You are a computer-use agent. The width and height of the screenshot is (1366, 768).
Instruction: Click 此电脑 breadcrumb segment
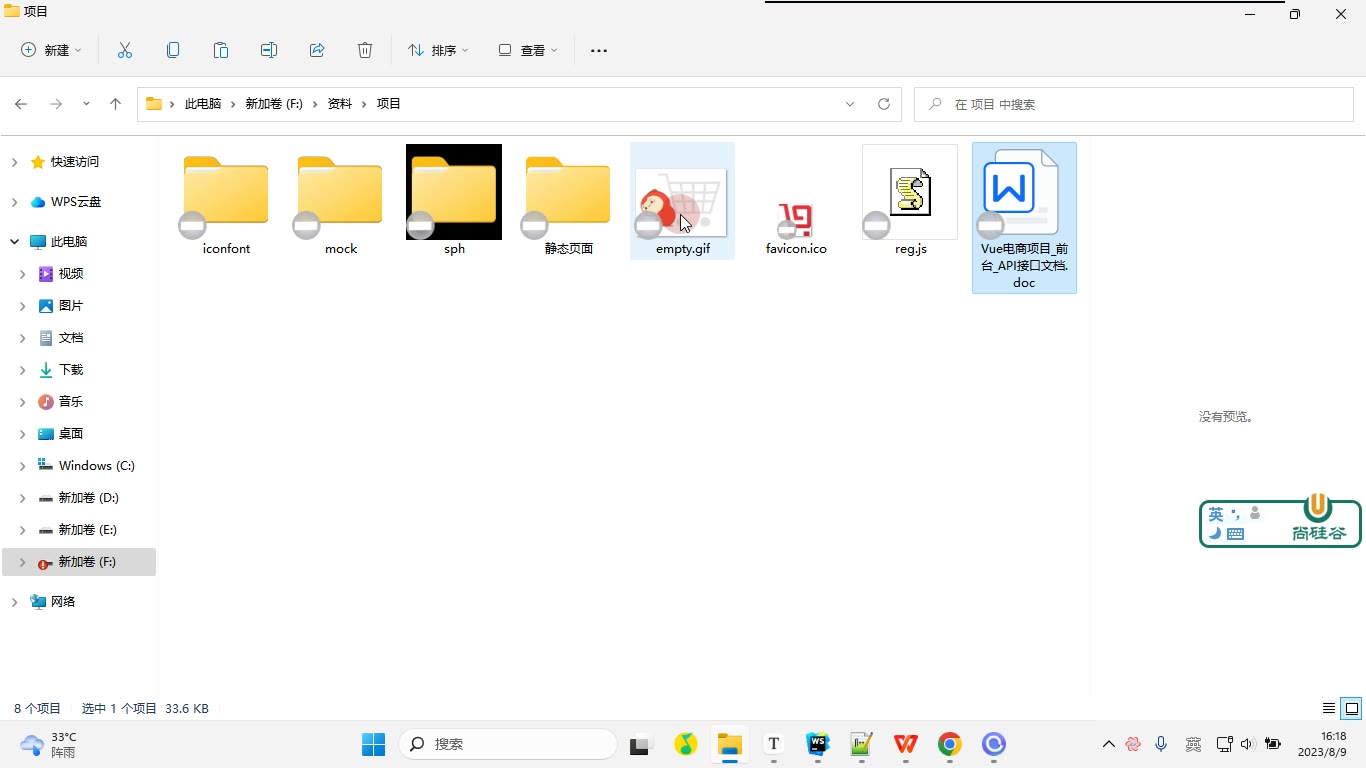tap(203, 104)
